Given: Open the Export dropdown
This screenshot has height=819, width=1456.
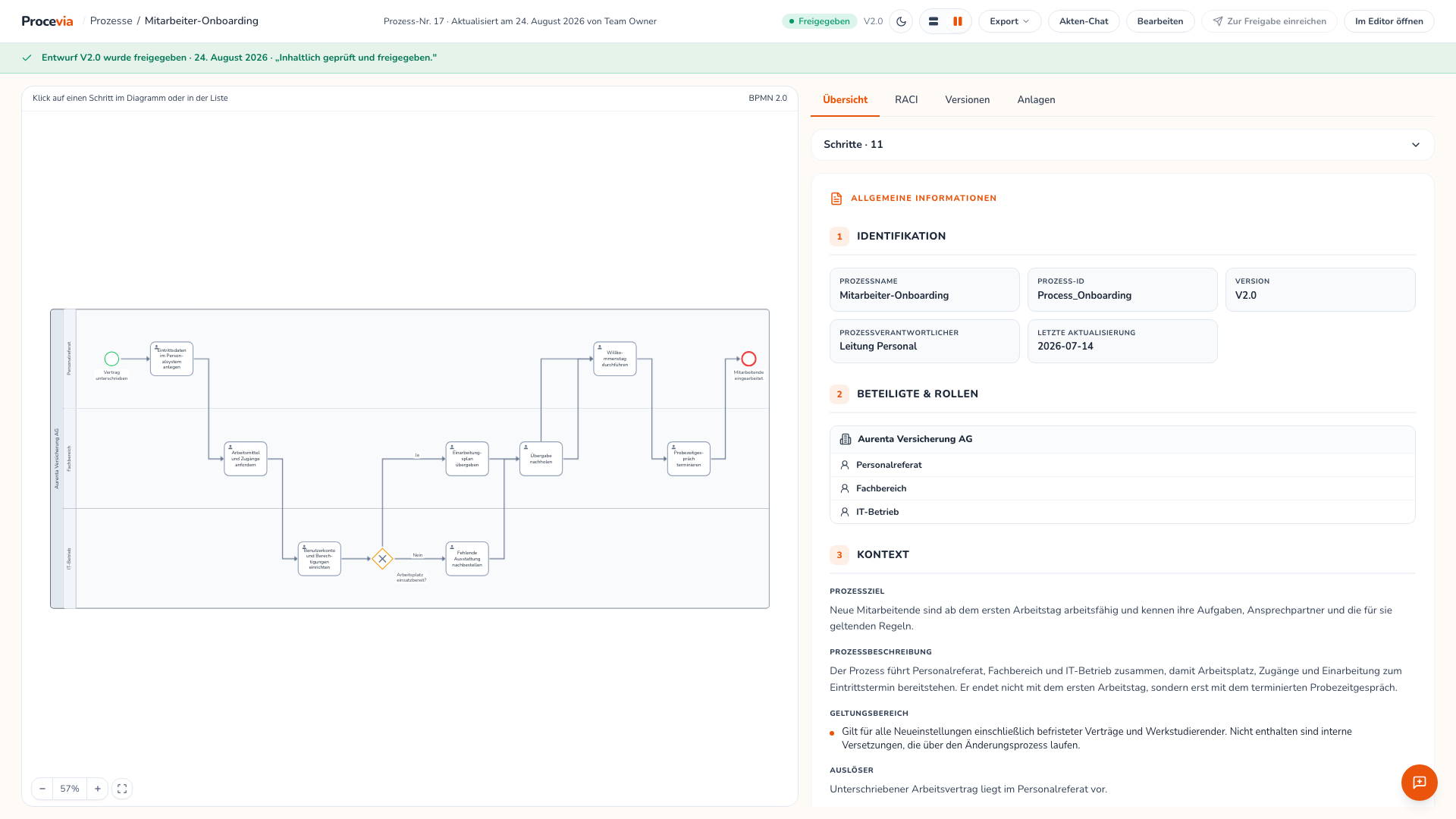Looking at the screenshot, I should tap(1009, 21).
